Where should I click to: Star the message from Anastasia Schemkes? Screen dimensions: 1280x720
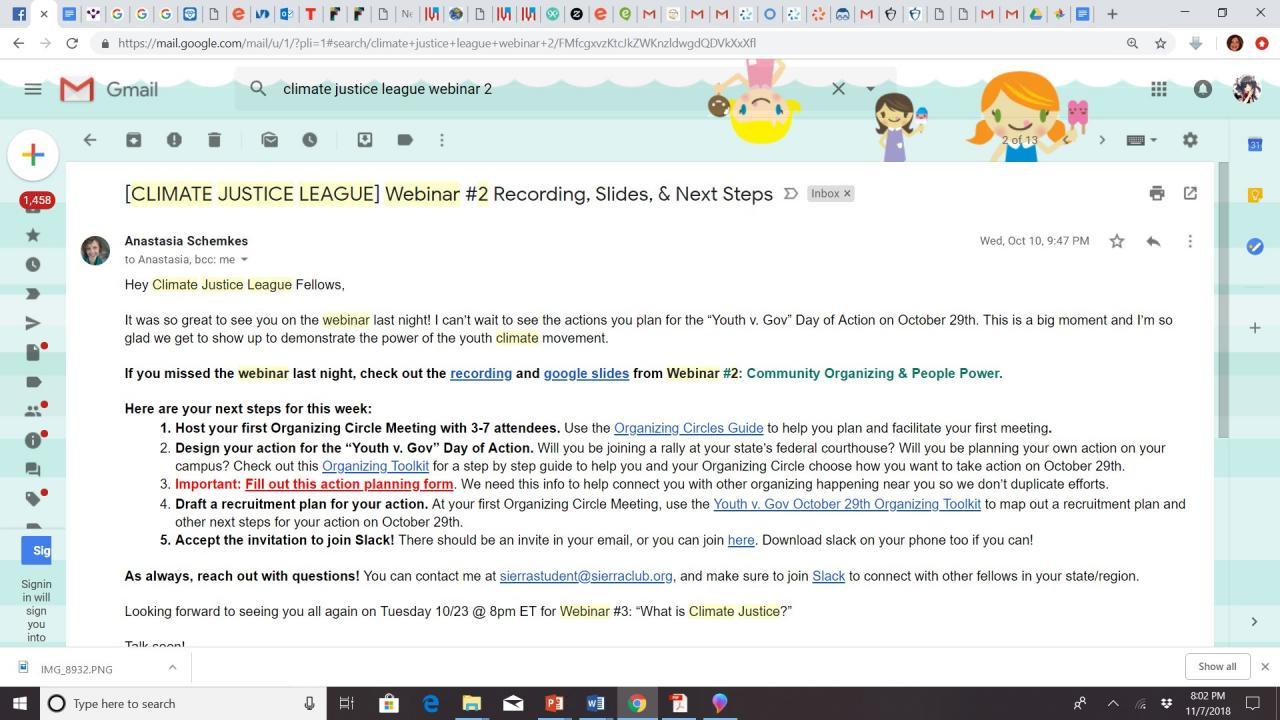pyautogui.click(x=1117, y=241)
